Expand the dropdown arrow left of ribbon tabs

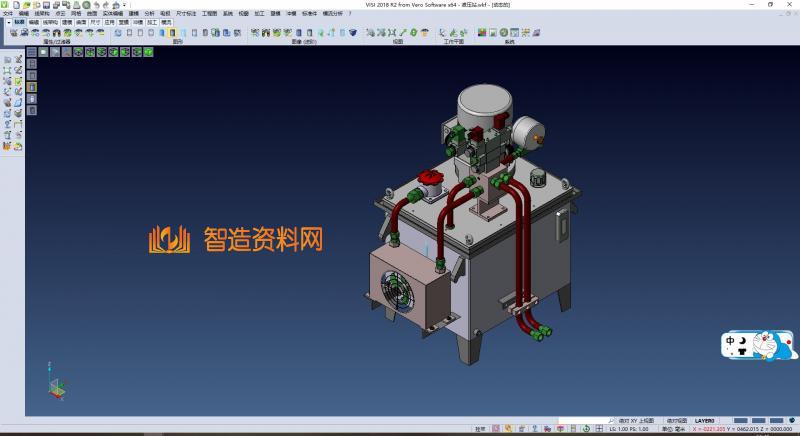pyautogui.click(x=9, y=22)
